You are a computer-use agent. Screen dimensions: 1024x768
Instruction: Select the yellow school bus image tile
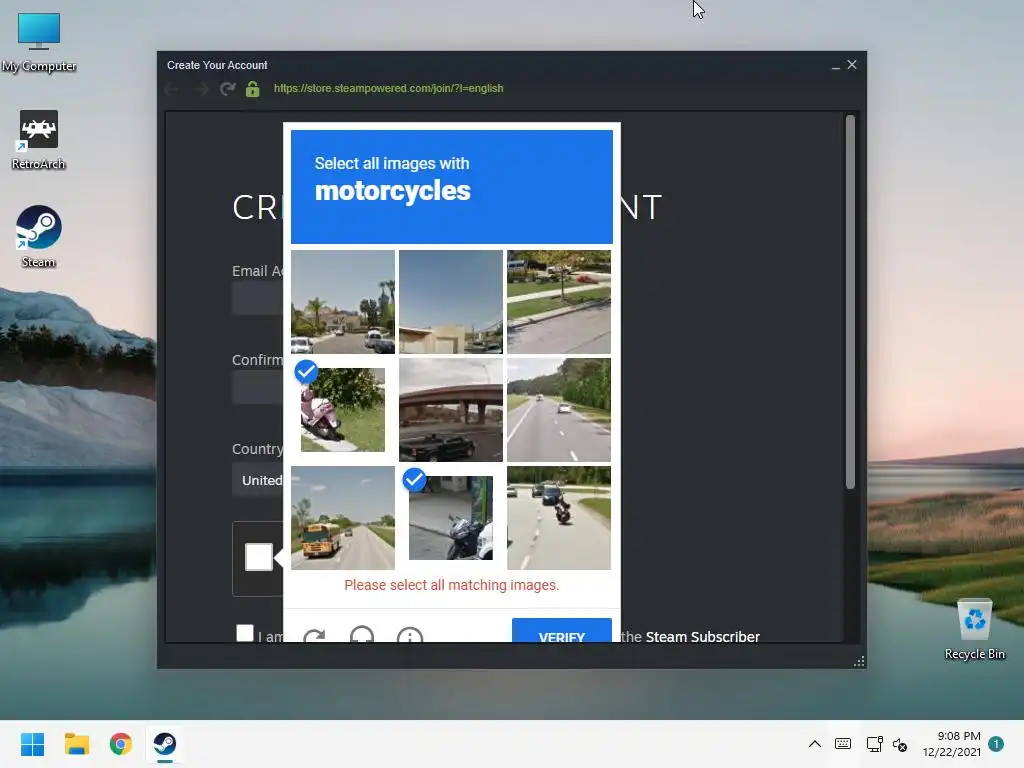point(343,518)
